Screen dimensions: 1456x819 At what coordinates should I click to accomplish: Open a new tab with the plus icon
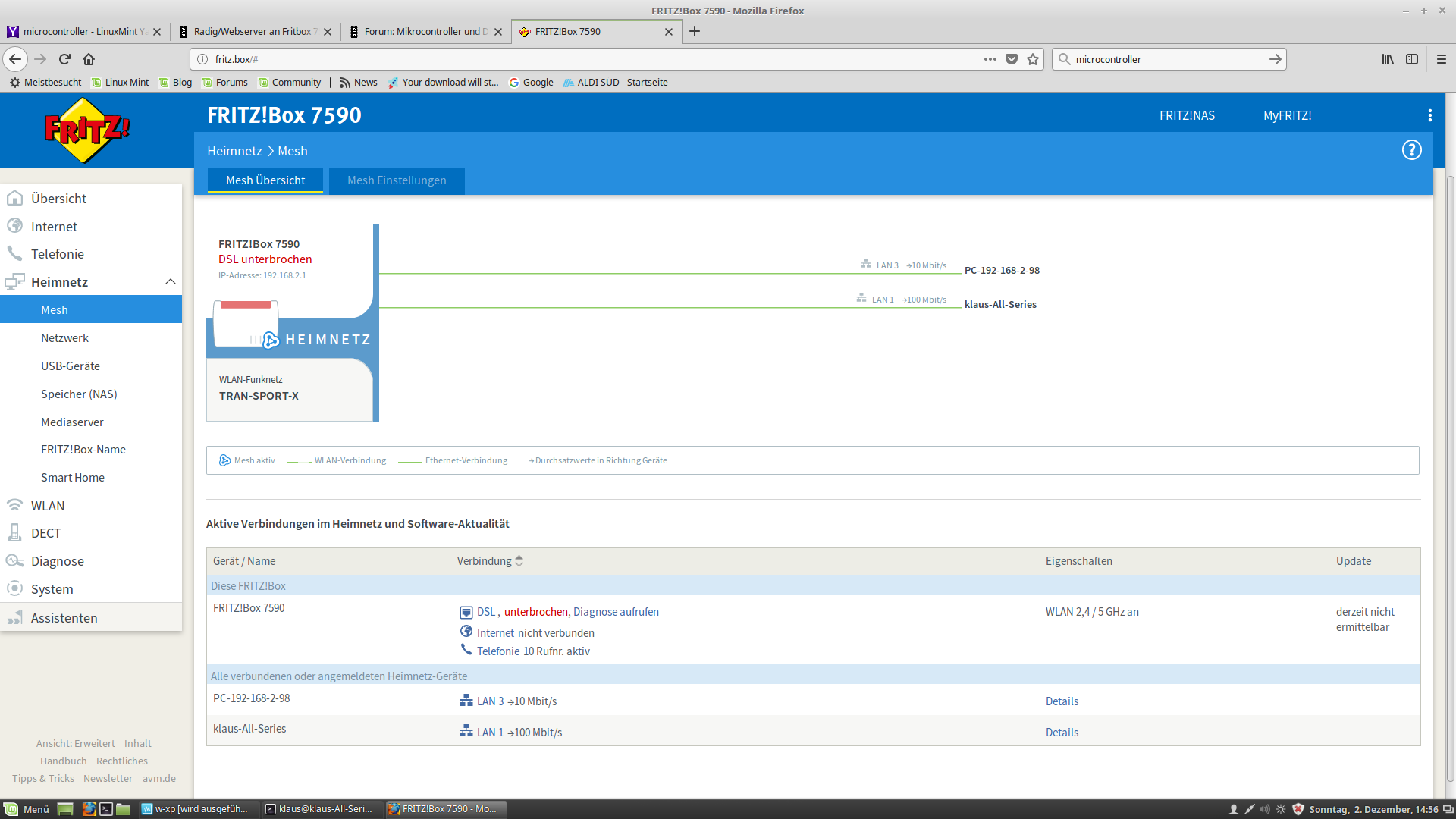click(694, 31)
